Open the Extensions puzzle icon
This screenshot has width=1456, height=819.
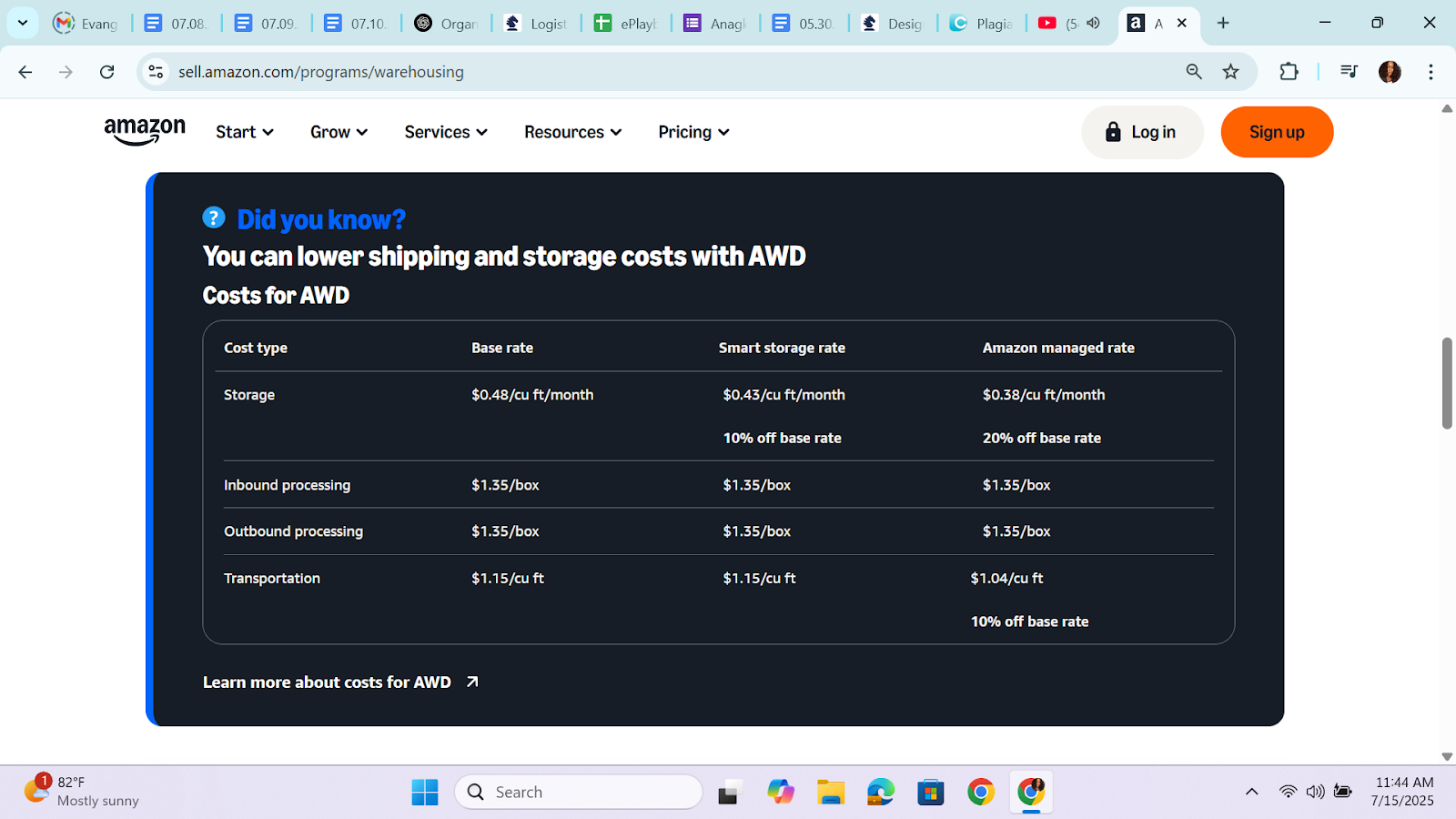click(1289, 72)
